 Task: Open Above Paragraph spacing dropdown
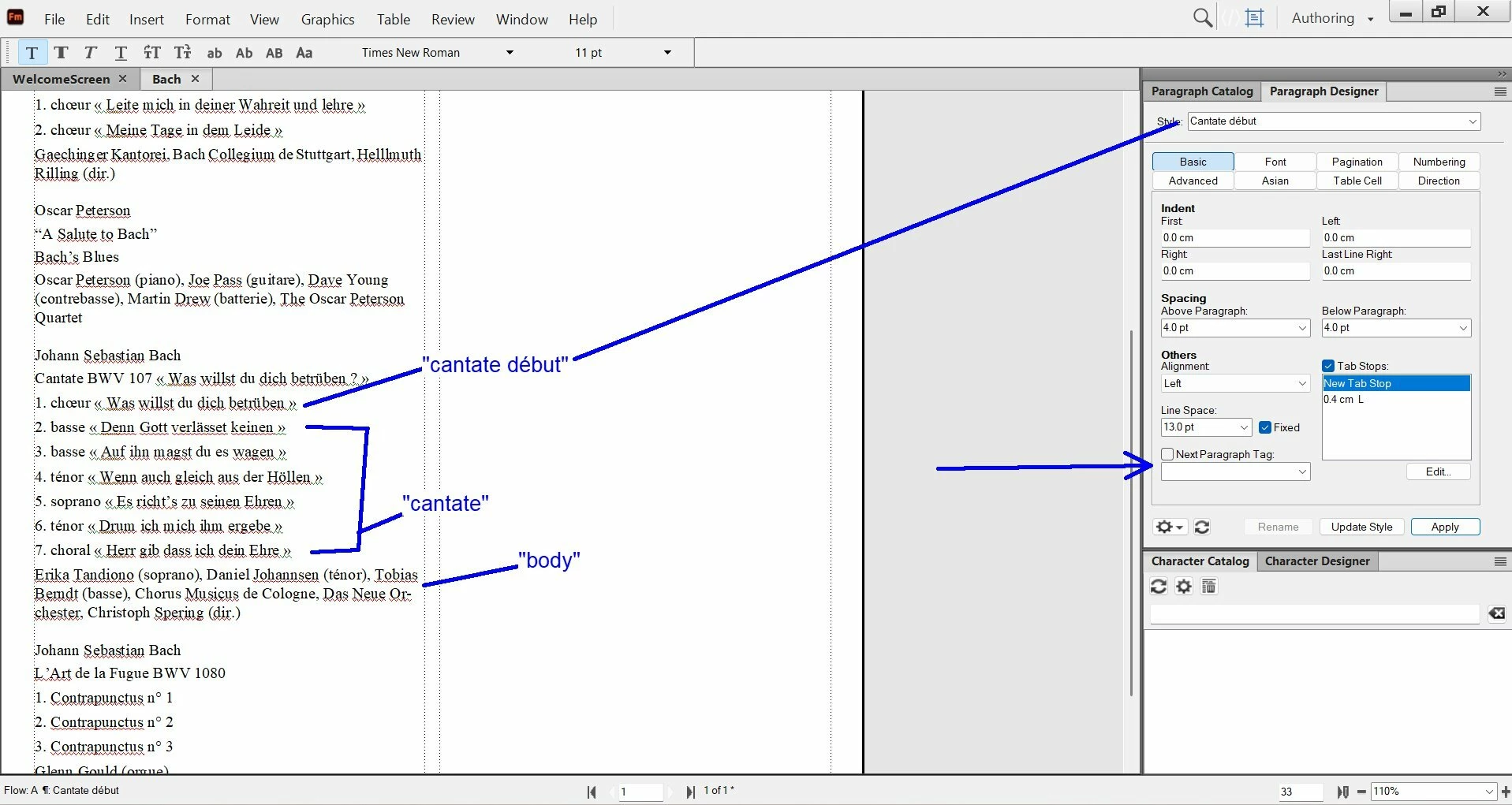pyautogui.click(x=1302, y=328)
